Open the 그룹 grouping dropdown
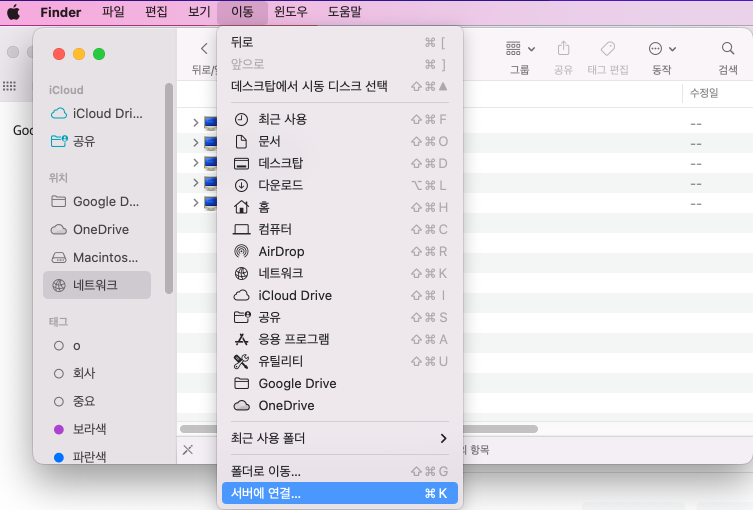The height and width of the screenshot is (510, 753). pyautogui.click(x=520, y=49)
